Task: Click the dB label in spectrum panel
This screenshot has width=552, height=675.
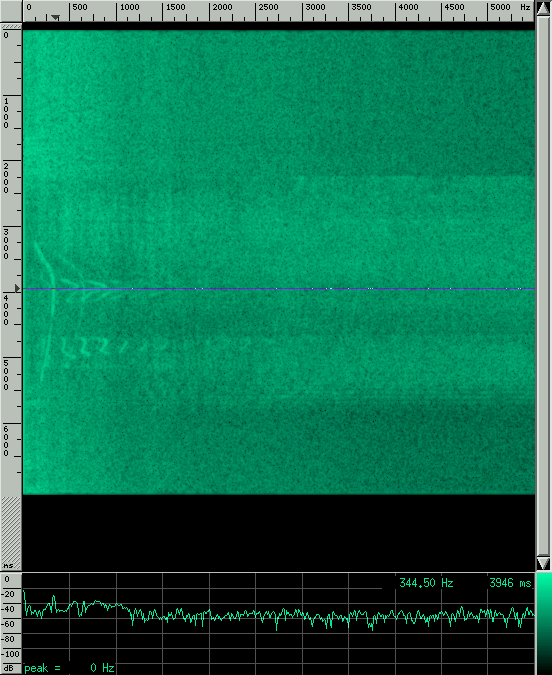Action: 9,668
